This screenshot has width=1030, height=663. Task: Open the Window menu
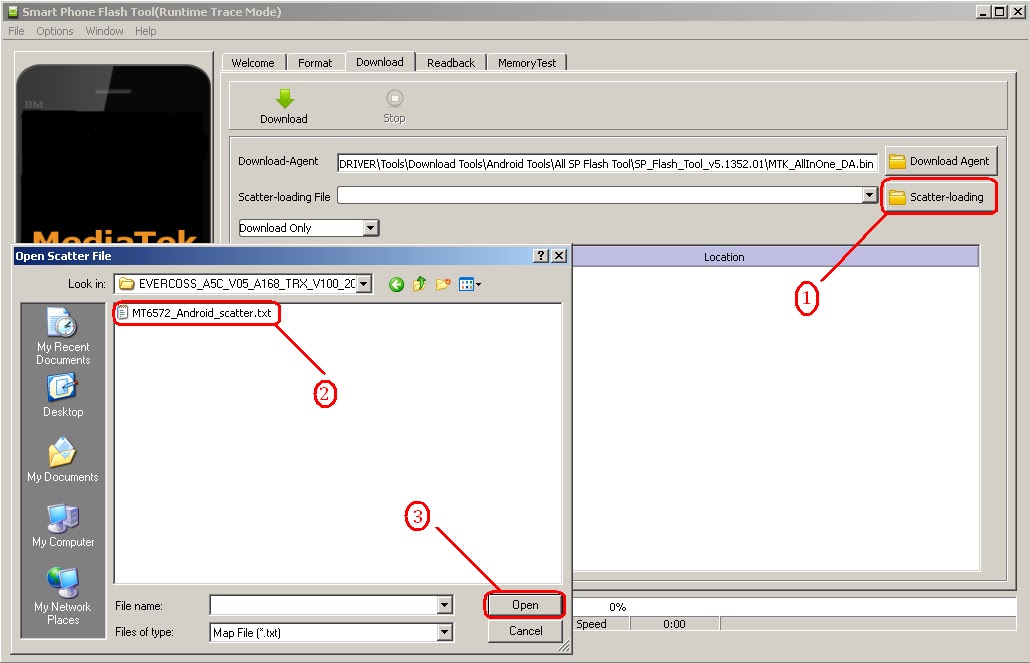click(104, 31)
